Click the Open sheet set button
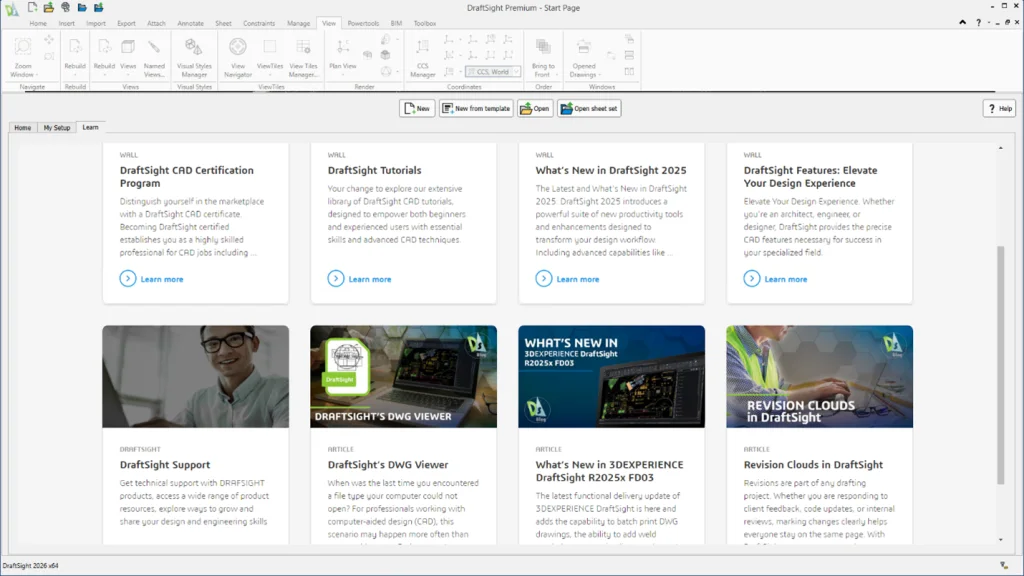The height and width of the screenshot is (576, 1024). [x=589, y=108]
